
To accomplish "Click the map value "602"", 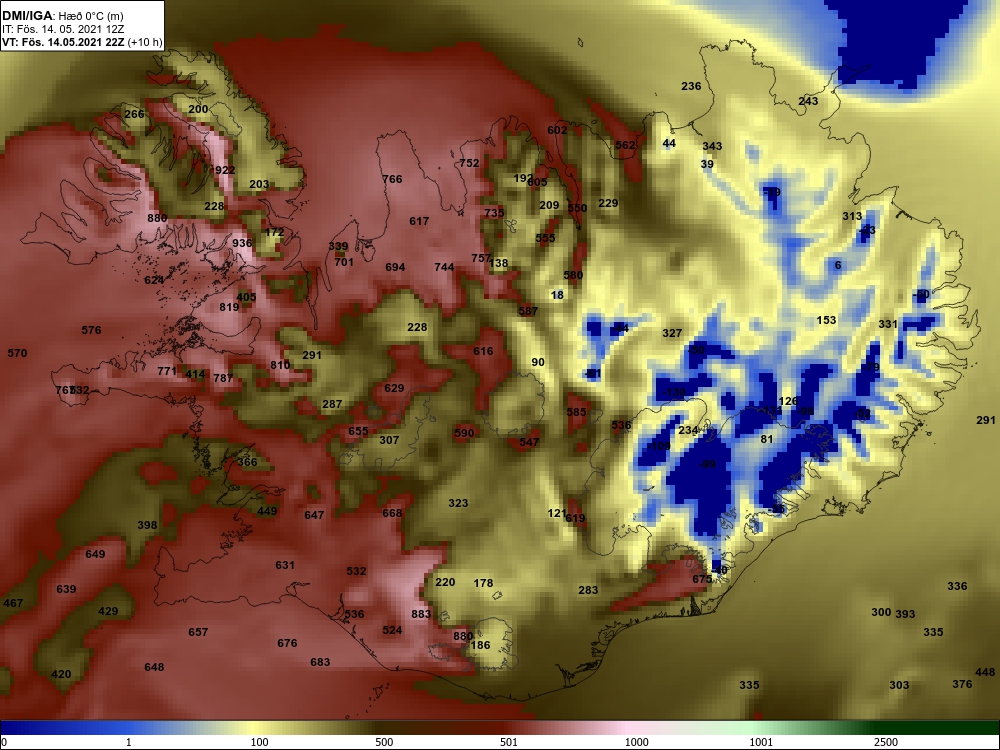I will pos(557,130).
